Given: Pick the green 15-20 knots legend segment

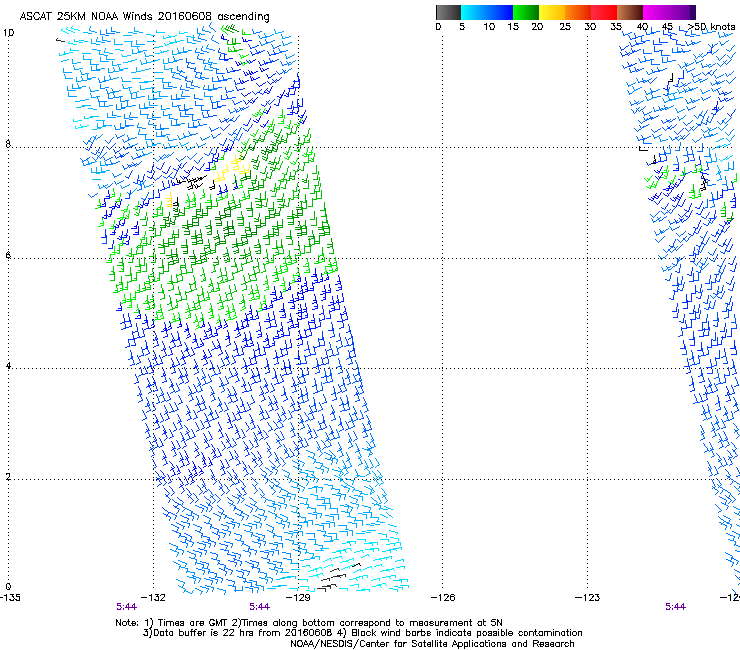Looking at the screenshot, I should [526, 12].
